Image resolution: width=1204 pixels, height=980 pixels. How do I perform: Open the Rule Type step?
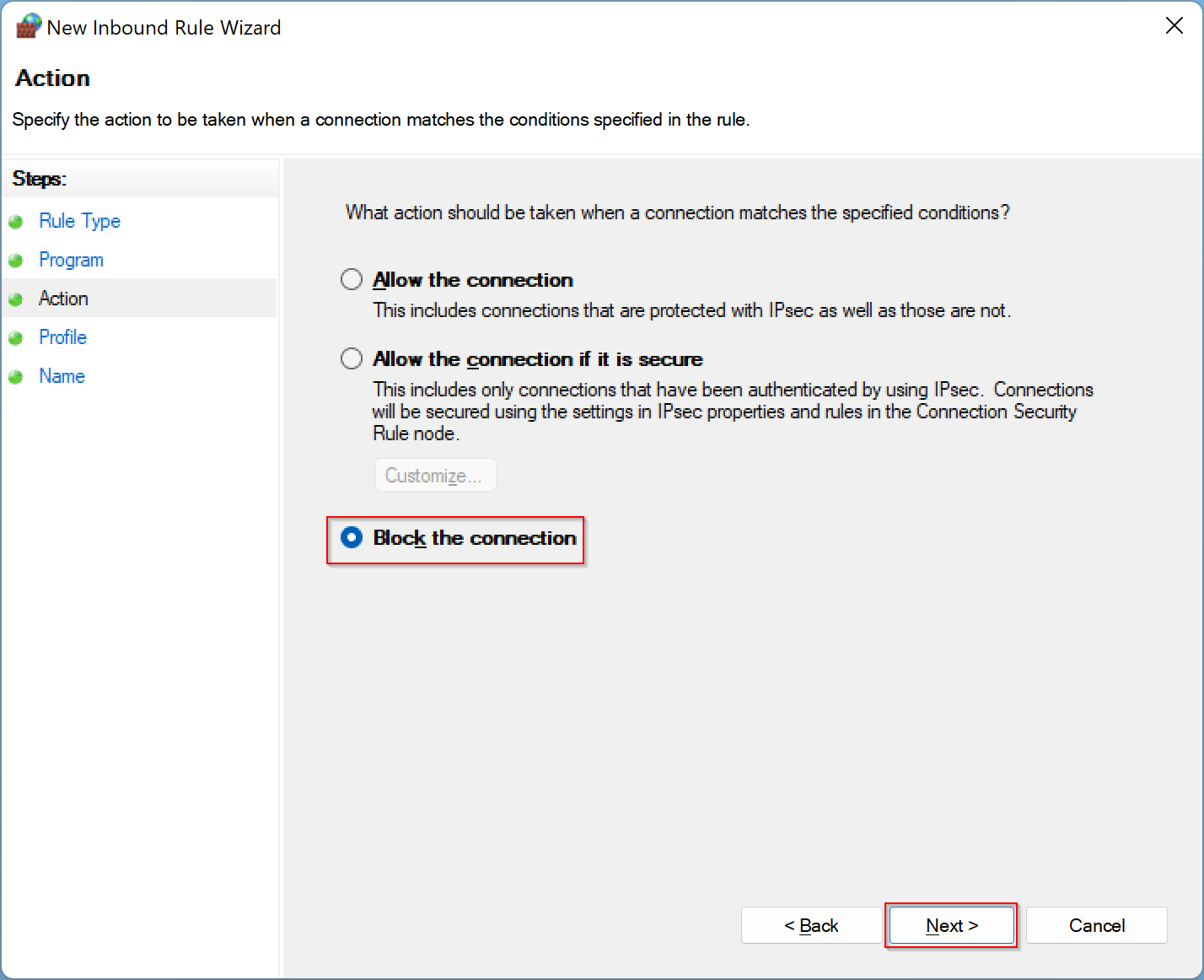tap(79, 220)
